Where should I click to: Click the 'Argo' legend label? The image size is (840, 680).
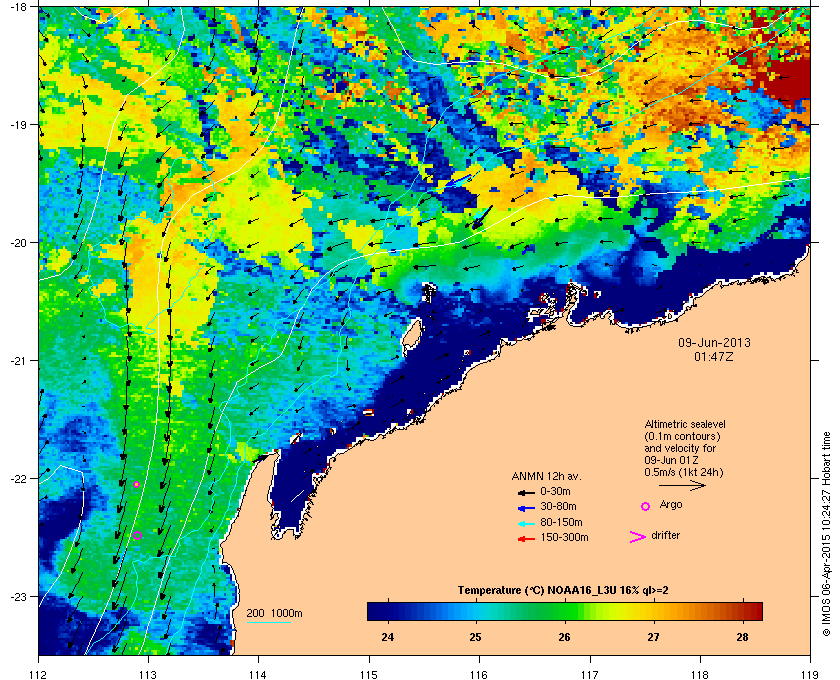click(671, 504)
